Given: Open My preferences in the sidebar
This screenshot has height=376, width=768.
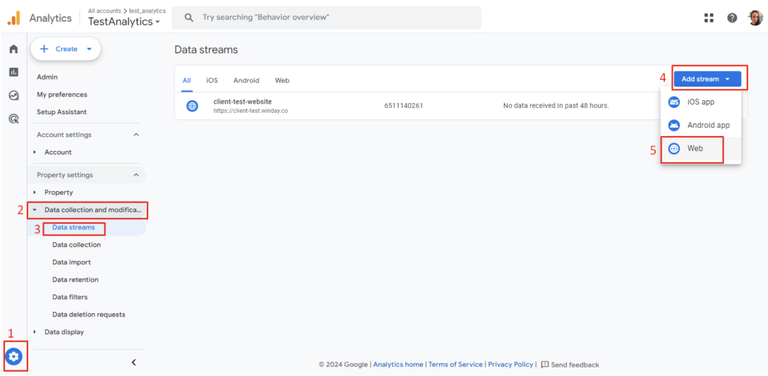Looking at the screenshot, I should click(62, 94).
